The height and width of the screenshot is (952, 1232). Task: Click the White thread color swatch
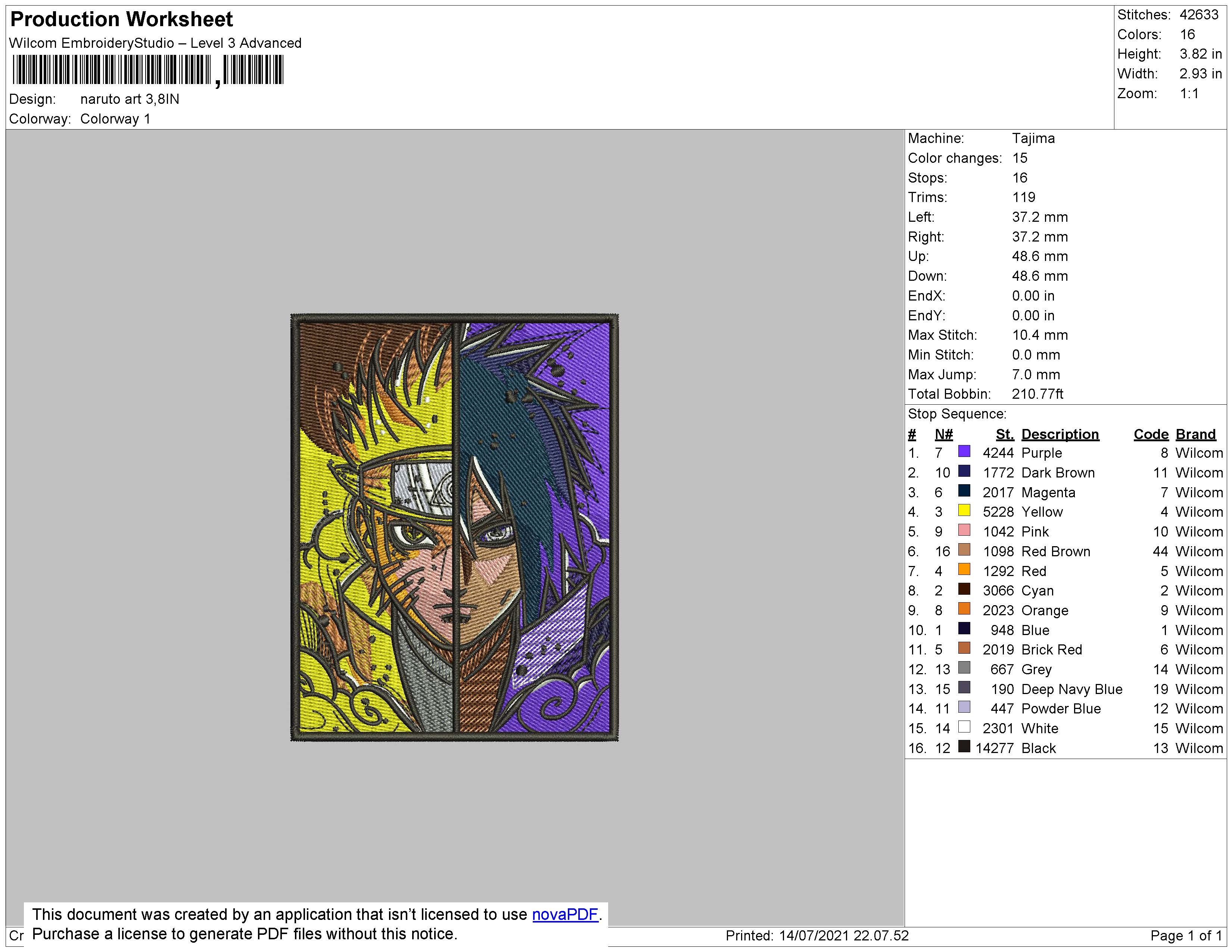(965, 728)
